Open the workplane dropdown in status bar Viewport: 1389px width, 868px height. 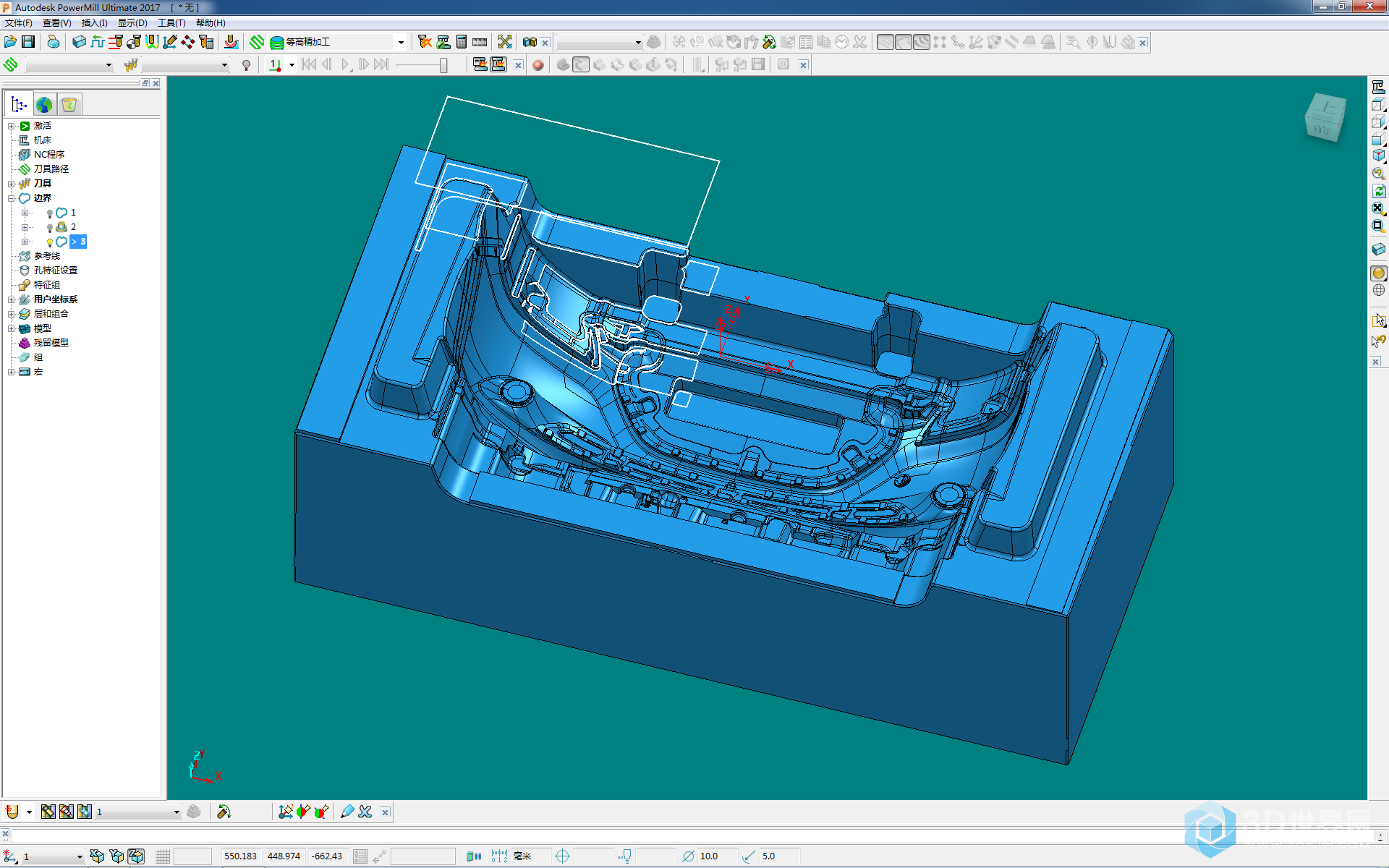[x=79, y=856]
